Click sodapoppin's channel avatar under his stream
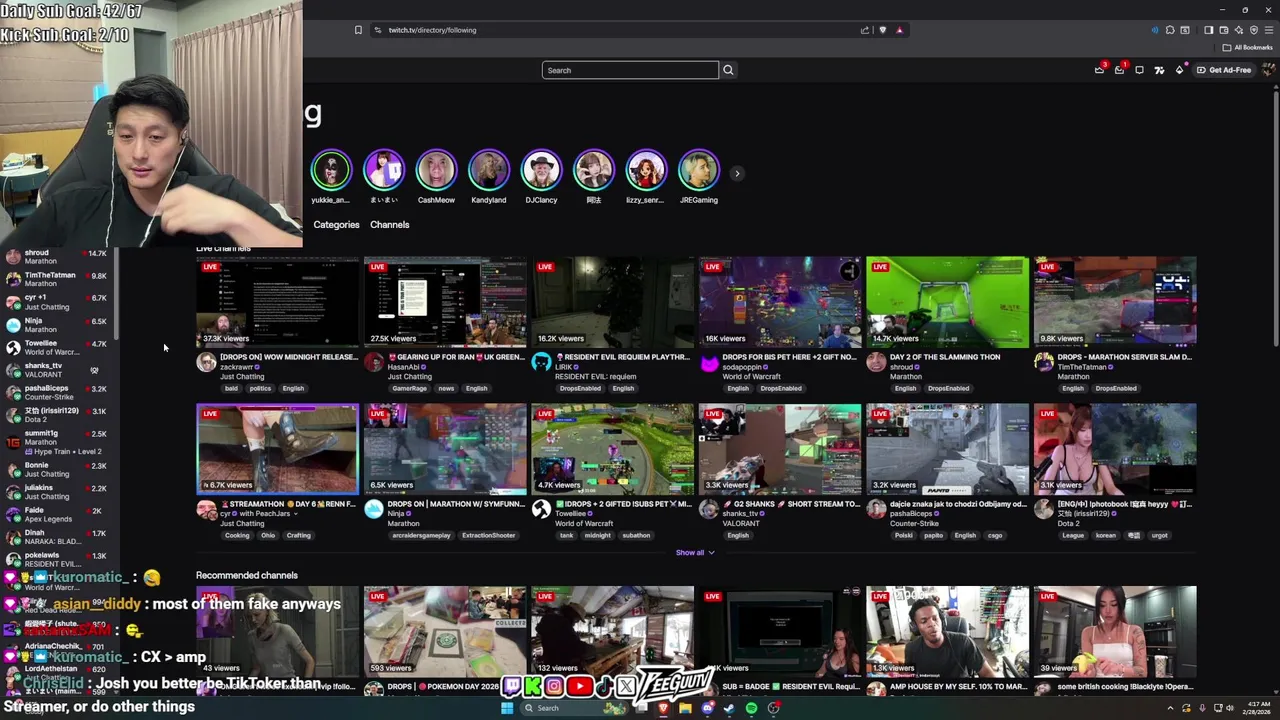1280x720 pixels. (x=709, y=363)
